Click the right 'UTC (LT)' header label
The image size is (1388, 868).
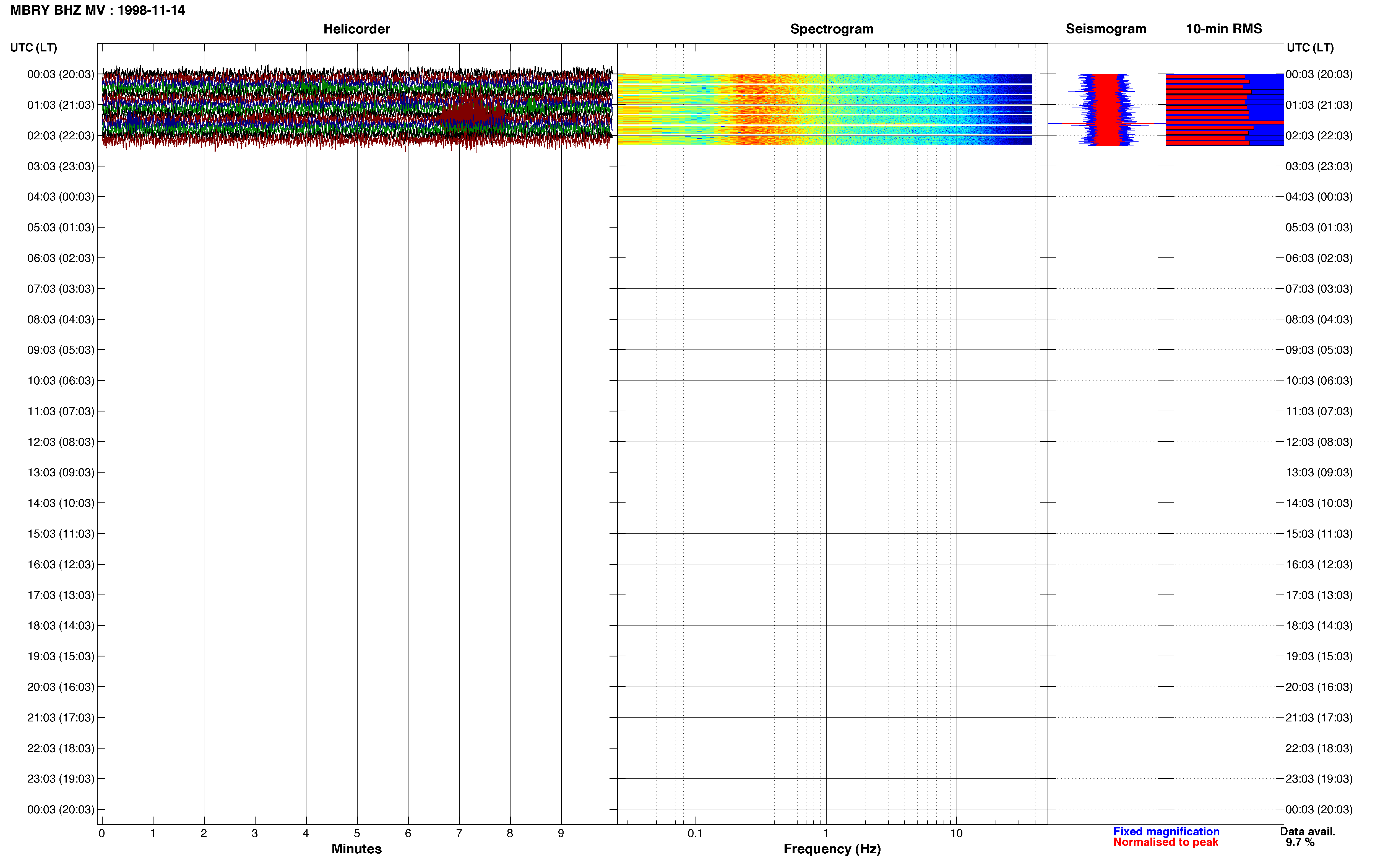coord(1310,48)
